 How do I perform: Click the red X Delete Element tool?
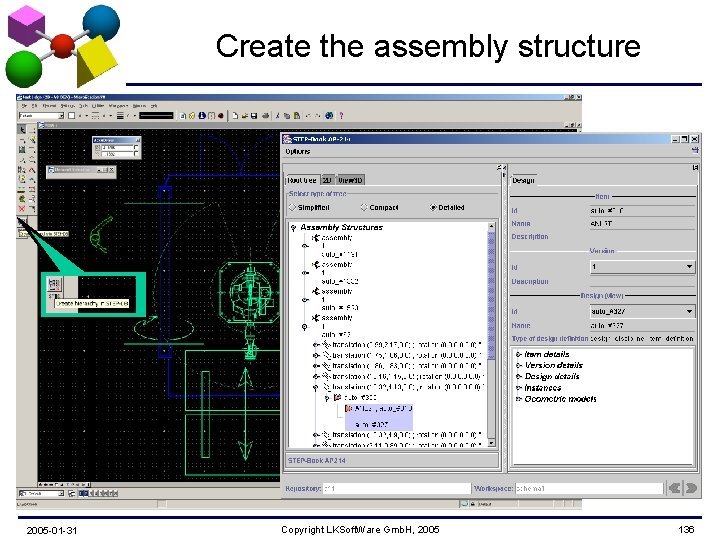click(x=22, y=209)
